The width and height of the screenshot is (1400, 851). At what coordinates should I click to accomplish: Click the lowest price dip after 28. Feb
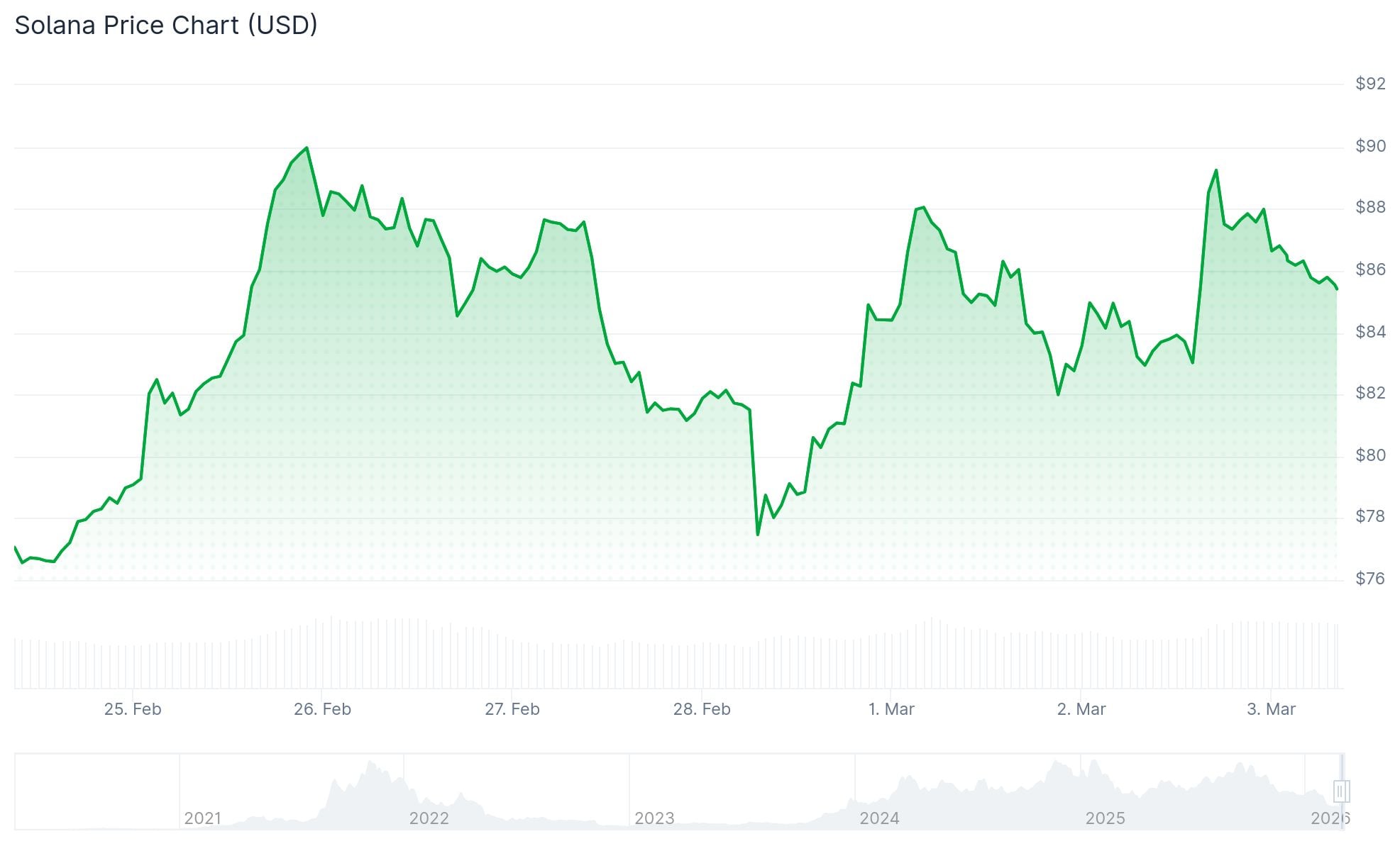pyautogui.click(x=758, y=534)
